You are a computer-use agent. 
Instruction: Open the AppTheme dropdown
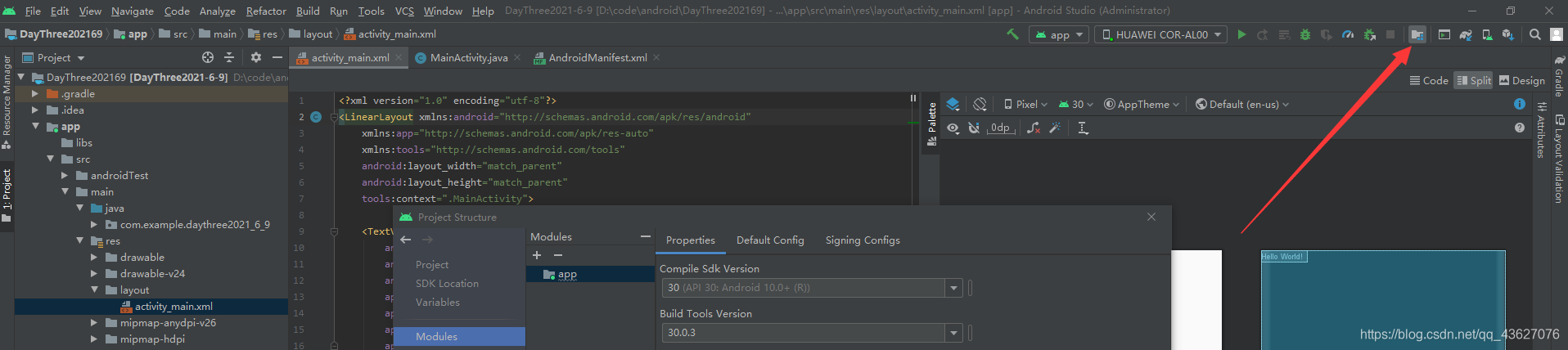(1142, 104)
